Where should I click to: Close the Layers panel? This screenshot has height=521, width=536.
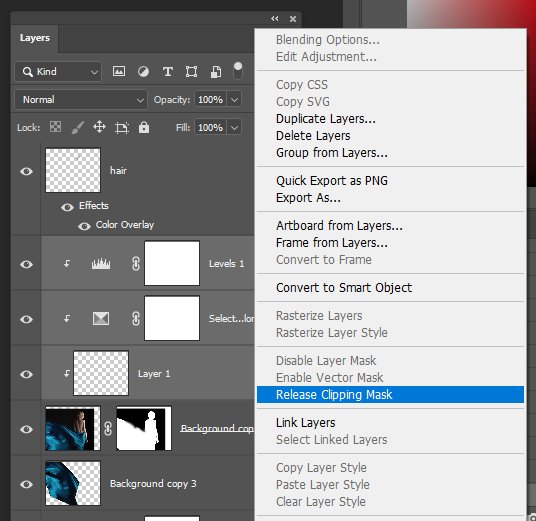(x=293, y=19)
